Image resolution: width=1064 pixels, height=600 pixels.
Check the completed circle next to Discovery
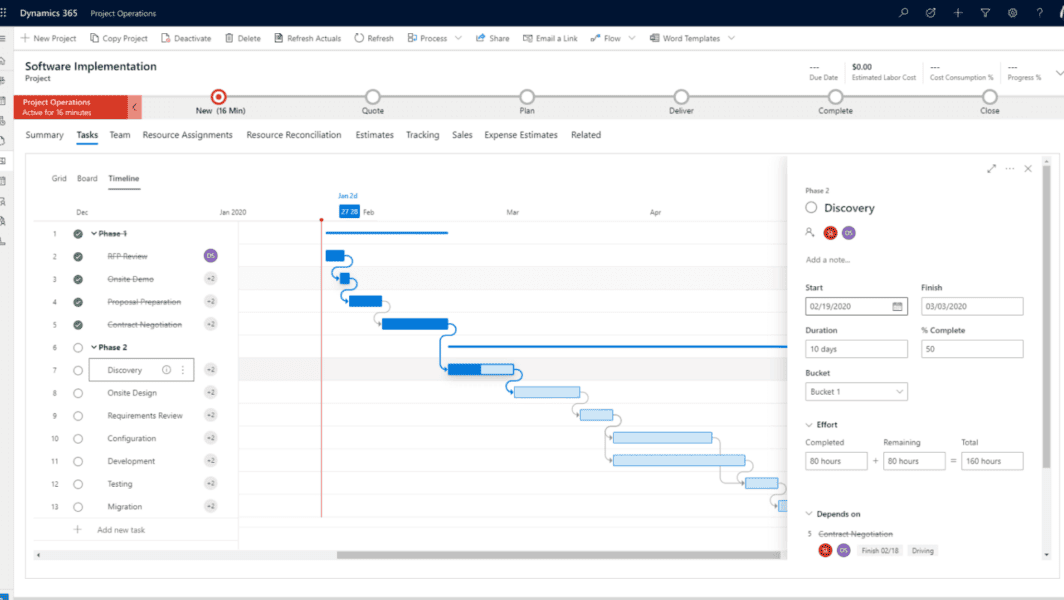[x=78, y=370]
